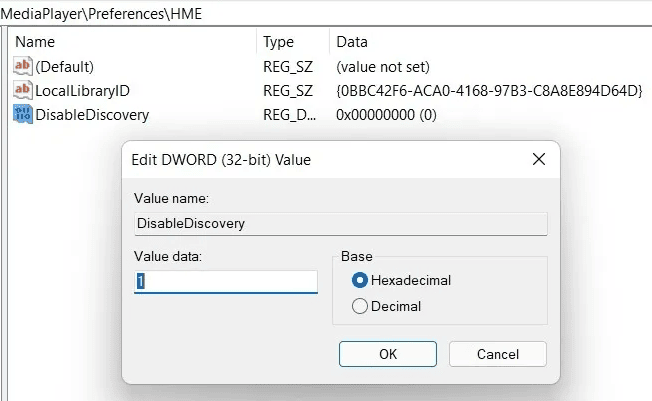Select the (Default) entry name
This screenshot has height=401, width=652.
click(x=65, y=67)
